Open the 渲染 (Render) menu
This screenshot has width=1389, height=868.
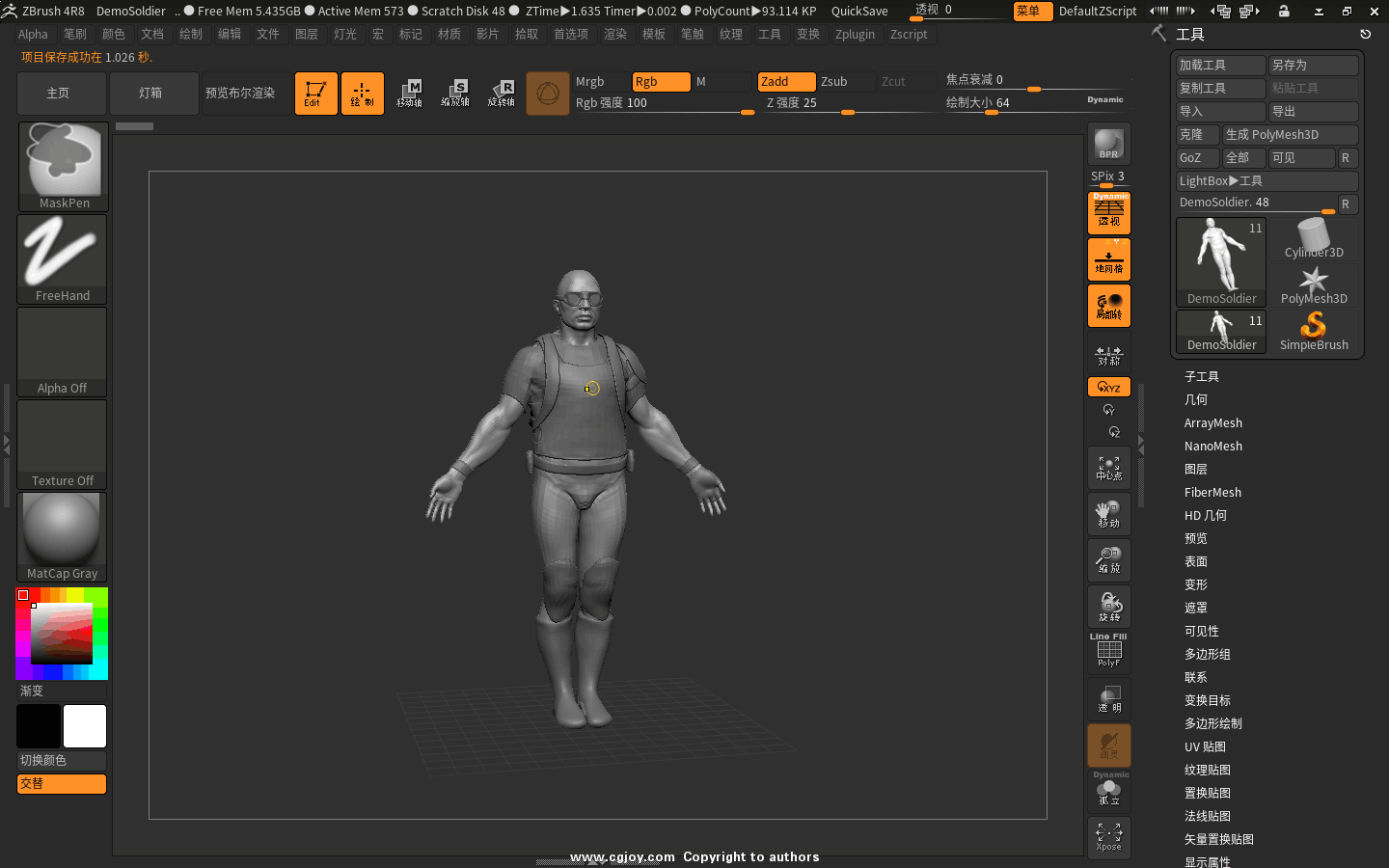pyautogui.click(x=615, y=34)
